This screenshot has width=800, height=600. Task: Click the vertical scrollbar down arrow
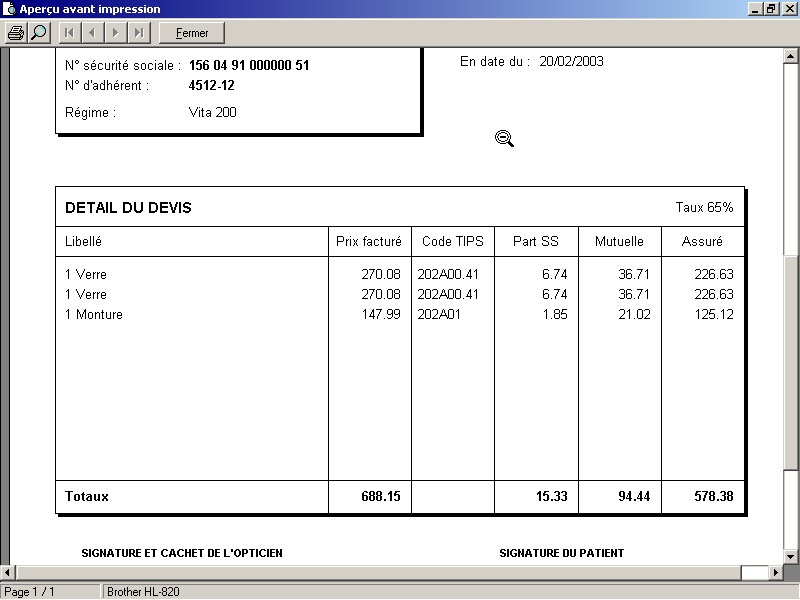(792, 557)
